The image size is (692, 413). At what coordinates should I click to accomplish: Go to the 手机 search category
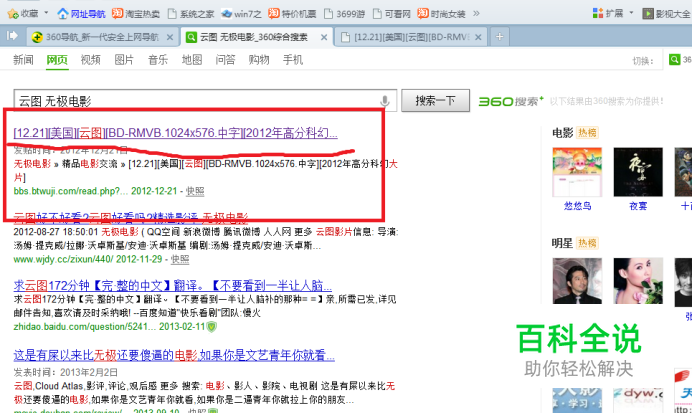293,60
